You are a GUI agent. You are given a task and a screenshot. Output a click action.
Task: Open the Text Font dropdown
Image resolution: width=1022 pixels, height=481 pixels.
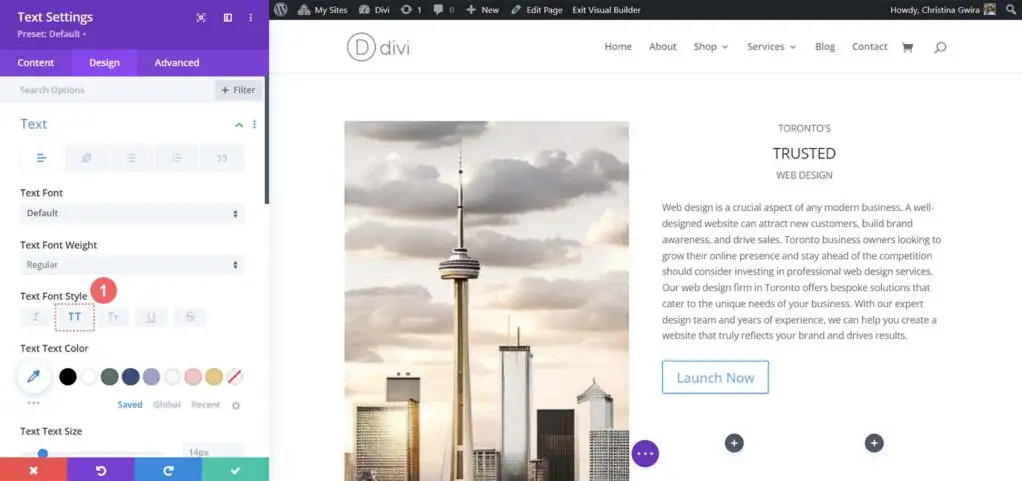[132, 213]
